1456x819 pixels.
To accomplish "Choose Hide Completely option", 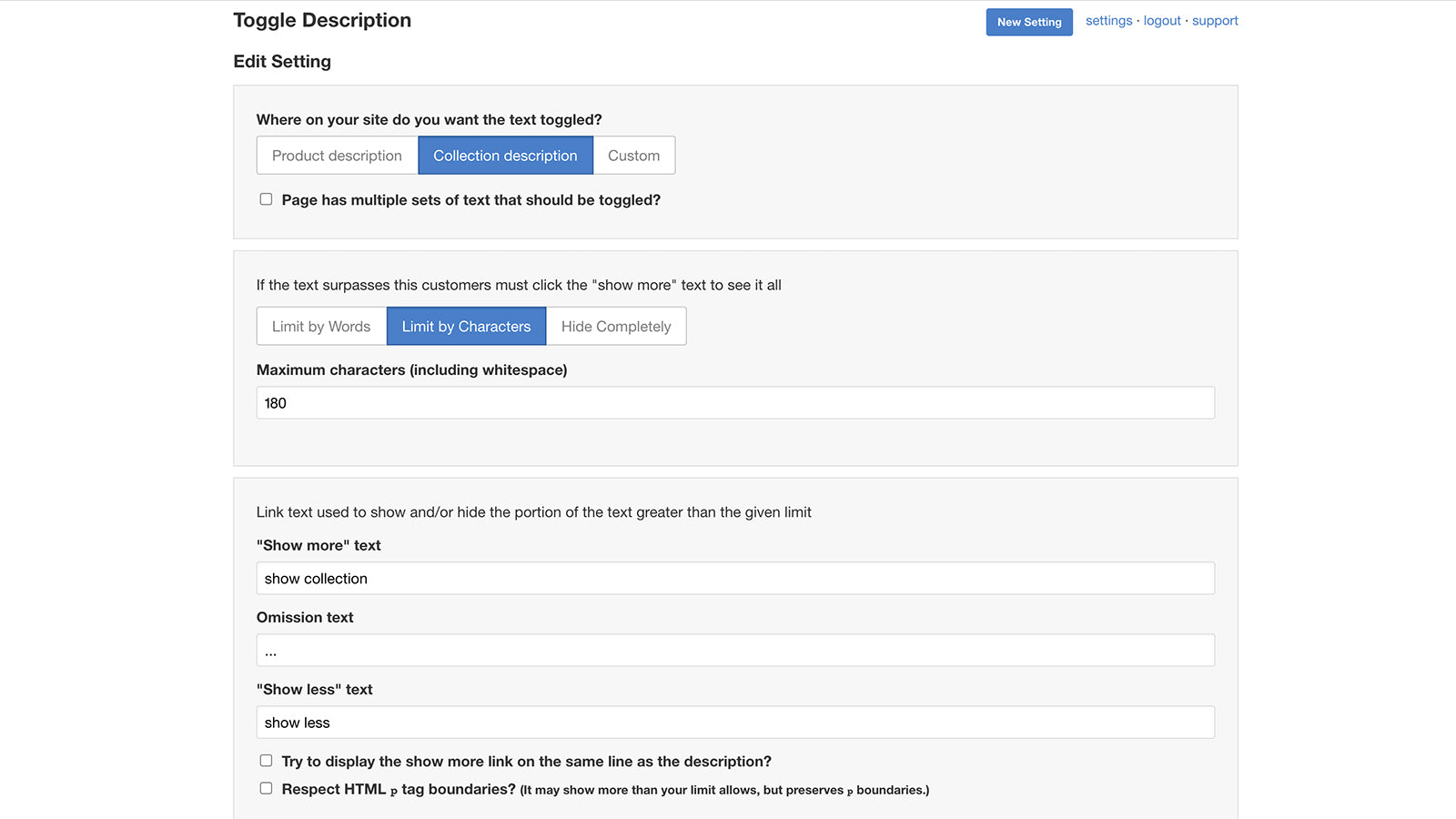I will [615, 326].
